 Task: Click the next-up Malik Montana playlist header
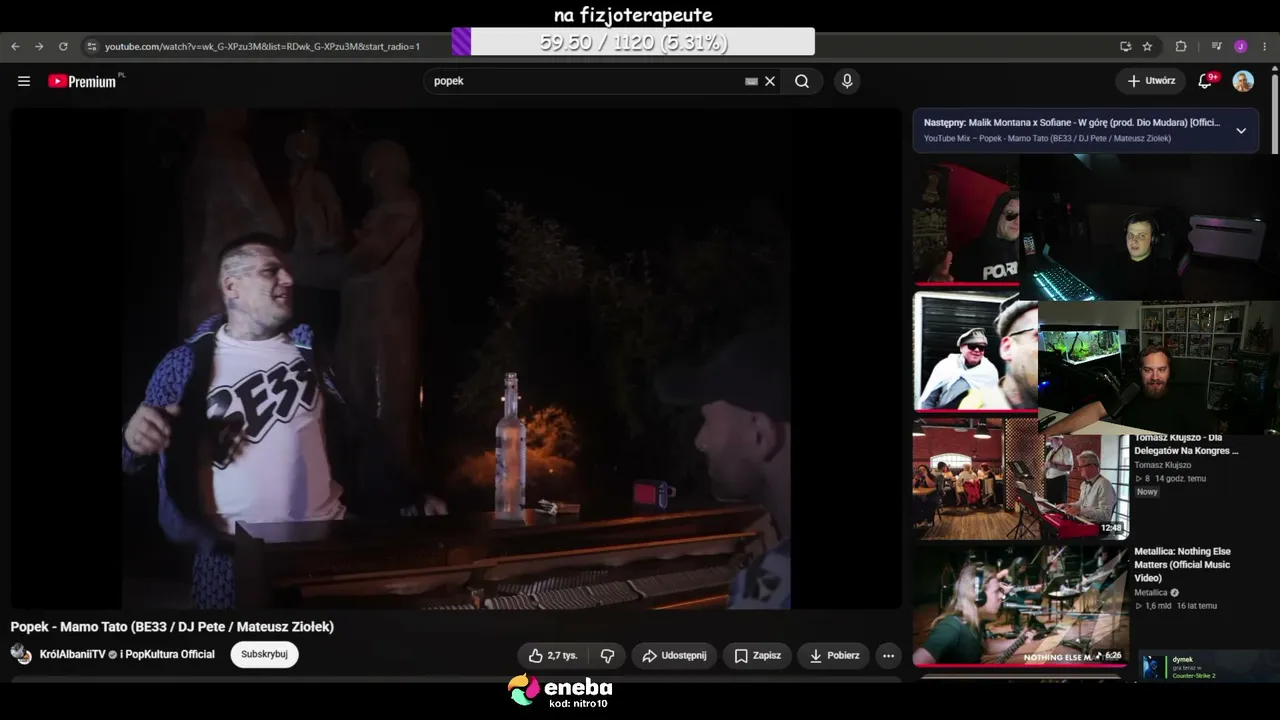point(1071,123)
